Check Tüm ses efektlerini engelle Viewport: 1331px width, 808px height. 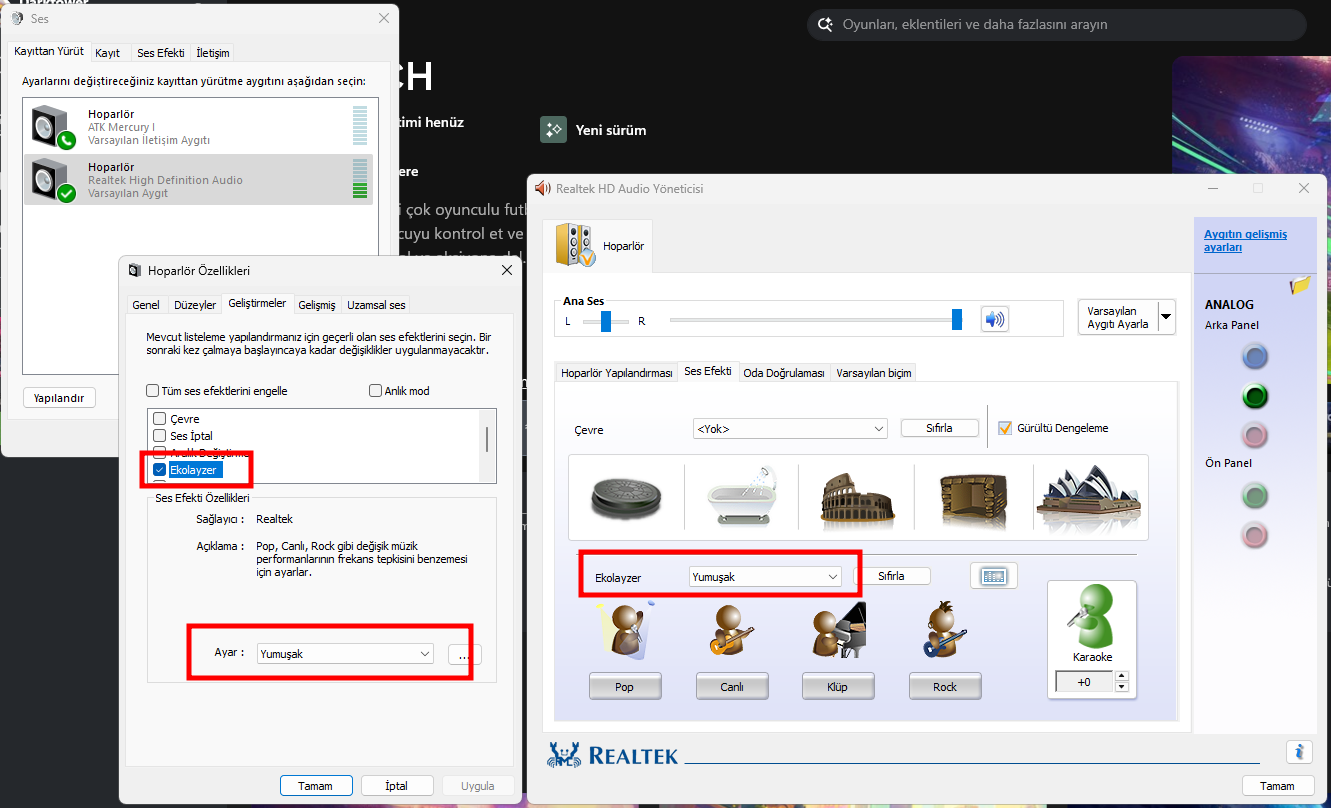[152, 391]
